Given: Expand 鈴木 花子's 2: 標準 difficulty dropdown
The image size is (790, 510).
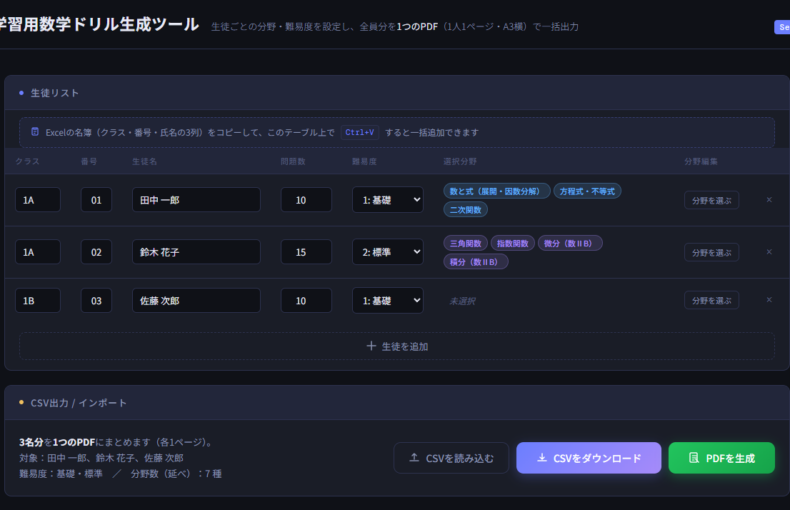Looking at the screenshot, I should pos(387,252).
